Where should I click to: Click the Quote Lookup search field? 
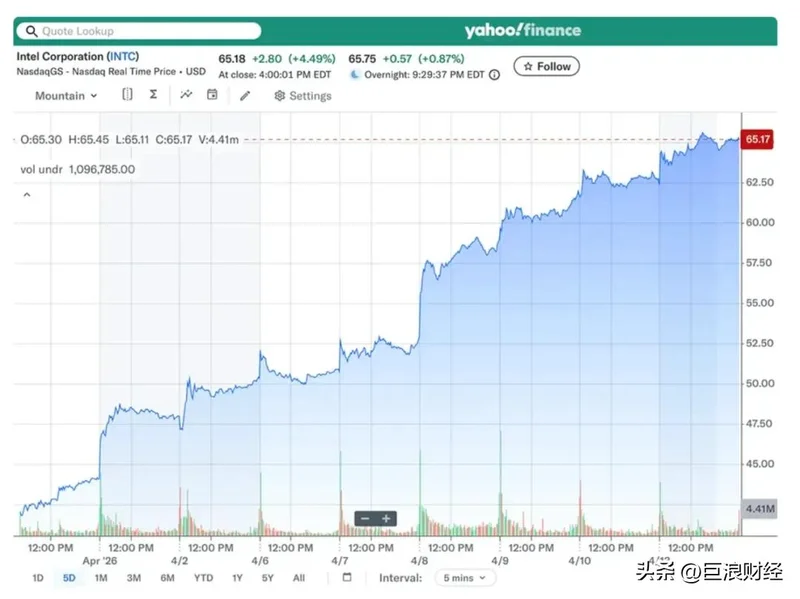tap(140, 31)
